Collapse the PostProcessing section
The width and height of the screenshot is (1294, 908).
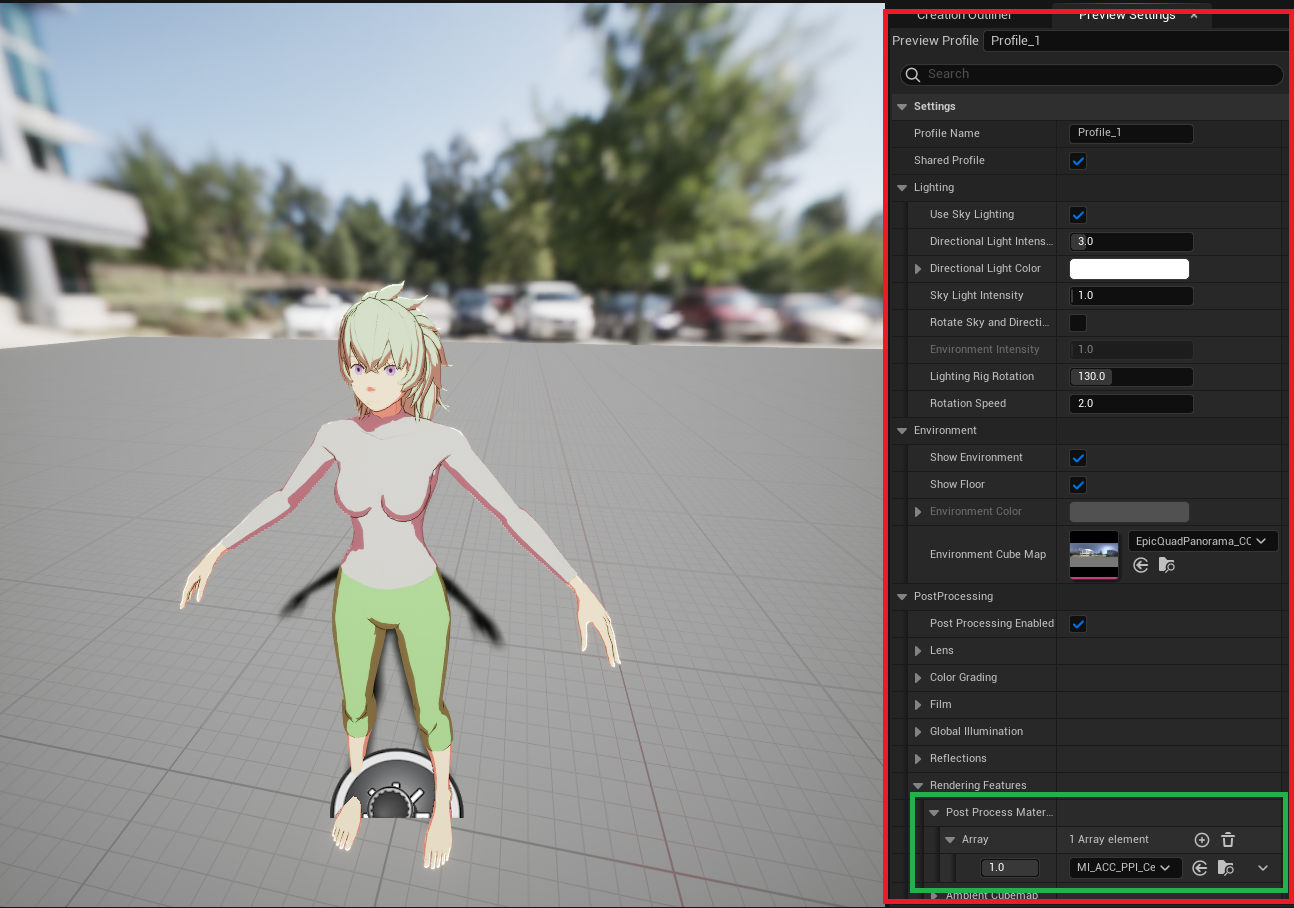tap(902, 597)
